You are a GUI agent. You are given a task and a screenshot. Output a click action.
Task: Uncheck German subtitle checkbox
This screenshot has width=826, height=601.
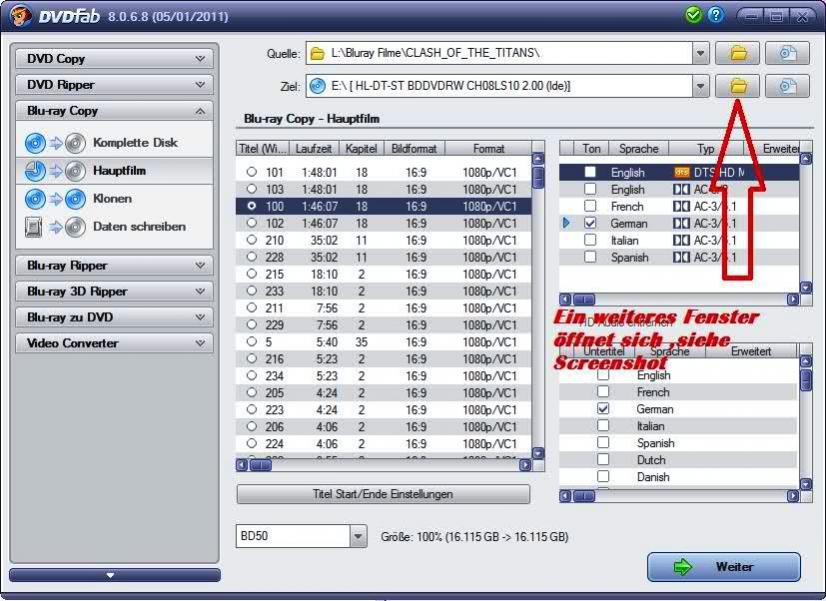click(x=603, y=408)
